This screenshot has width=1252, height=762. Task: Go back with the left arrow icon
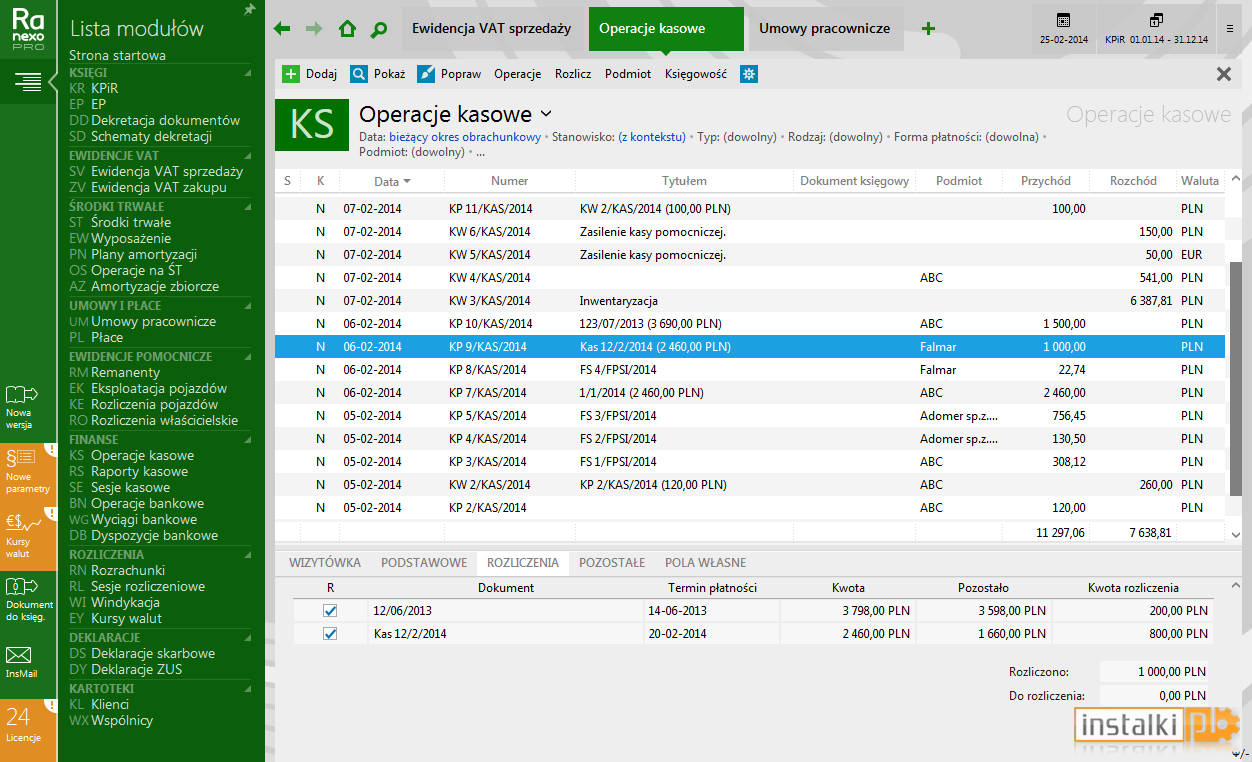click(x=282, y=29)
